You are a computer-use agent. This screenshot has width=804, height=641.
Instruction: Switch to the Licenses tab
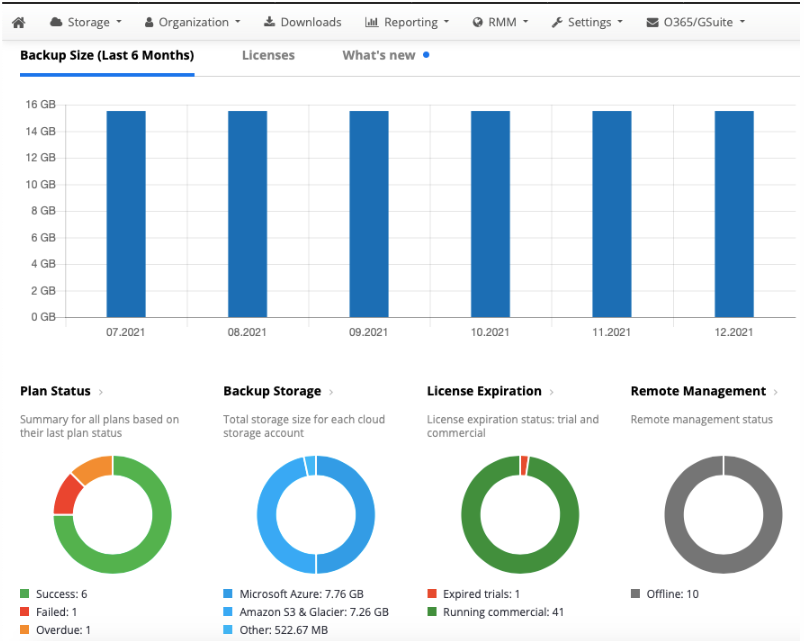tap(268, 55)
